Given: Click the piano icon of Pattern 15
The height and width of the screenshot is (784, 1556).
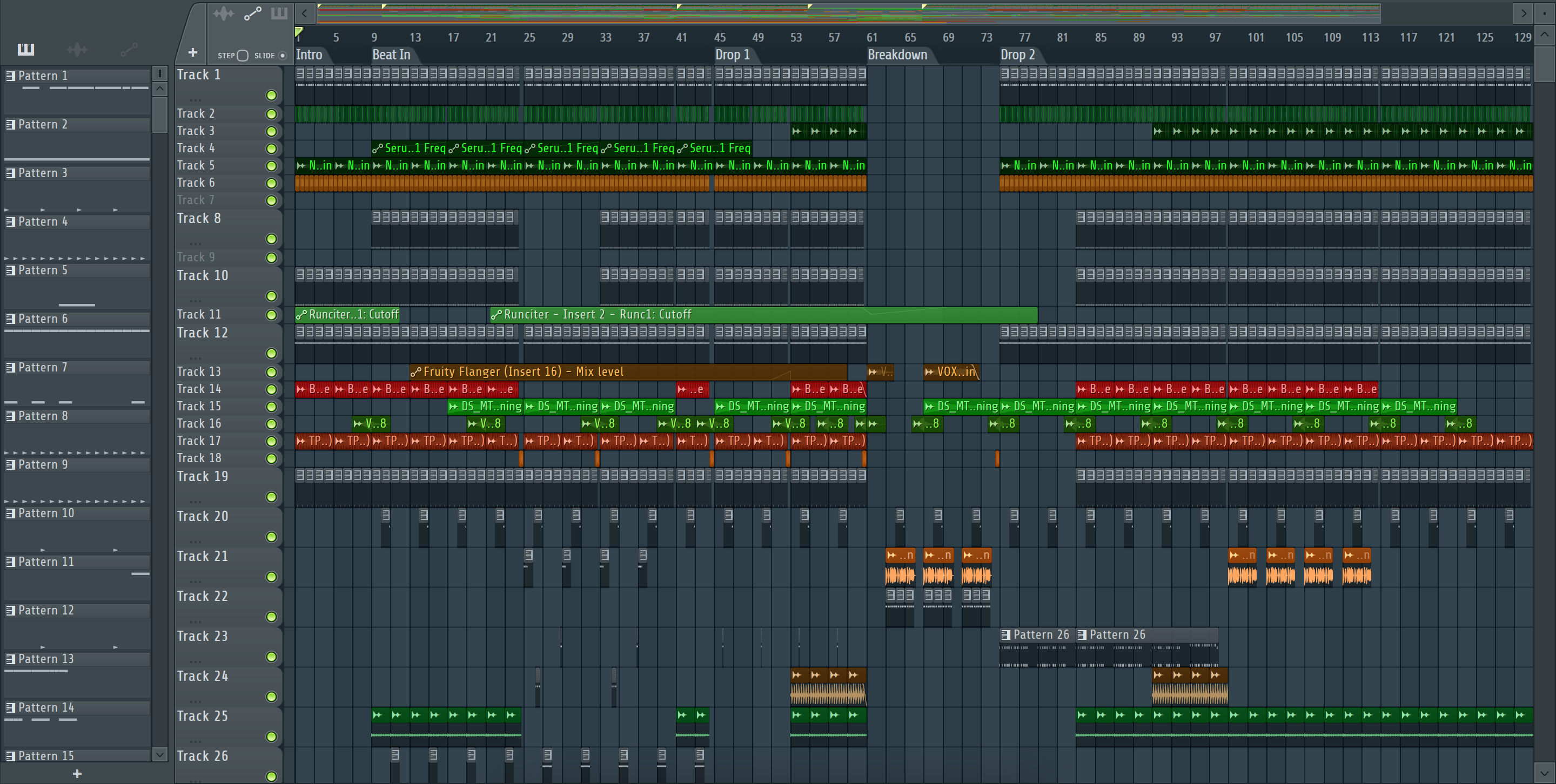Looking at the screenshot, I should (x=10, y=756).
